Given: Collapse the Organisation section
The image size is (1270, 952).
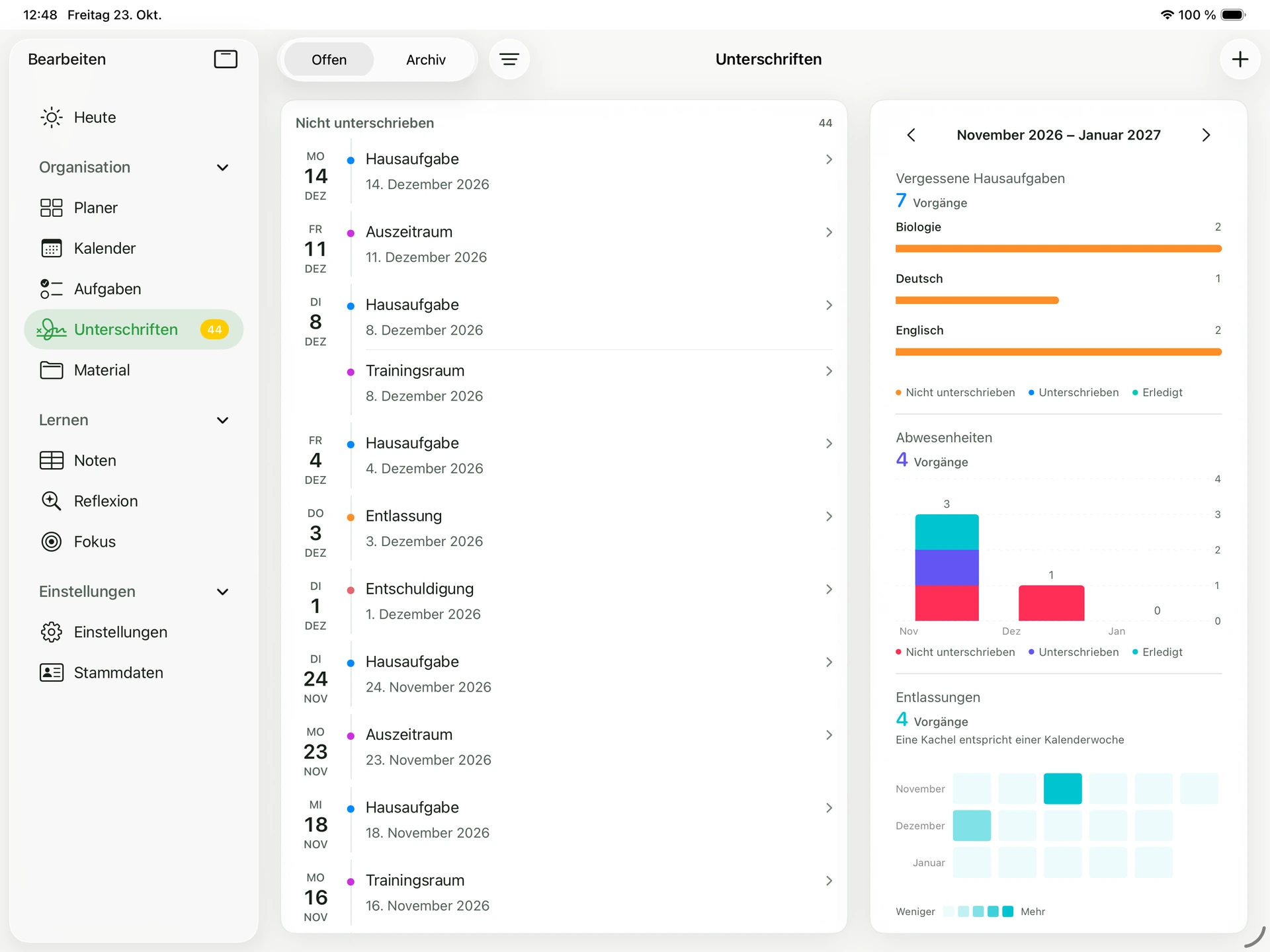Looking at the screenshot, I should coord(223,168).
